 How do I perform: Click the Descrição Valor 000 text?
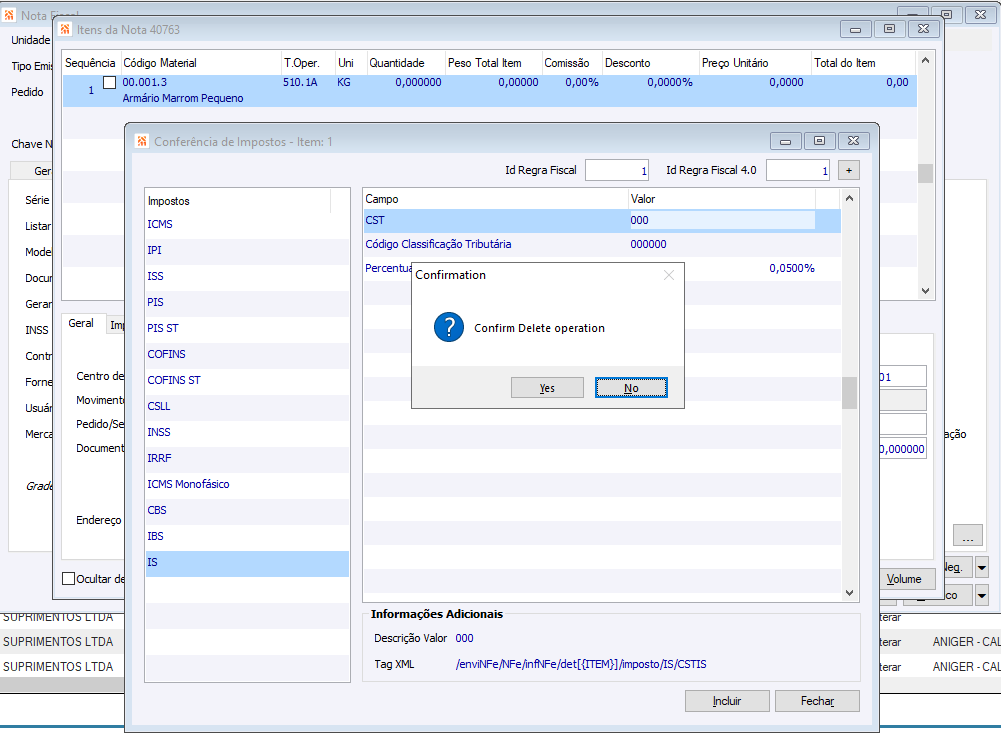[464, 639]
